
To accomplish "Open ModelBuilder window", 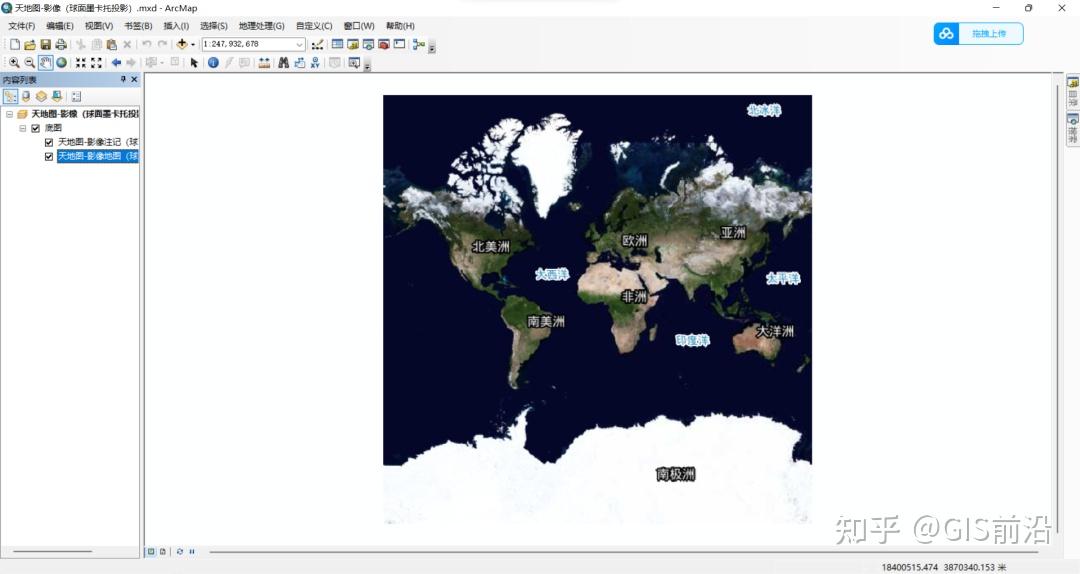I will (x=418, y=45).
